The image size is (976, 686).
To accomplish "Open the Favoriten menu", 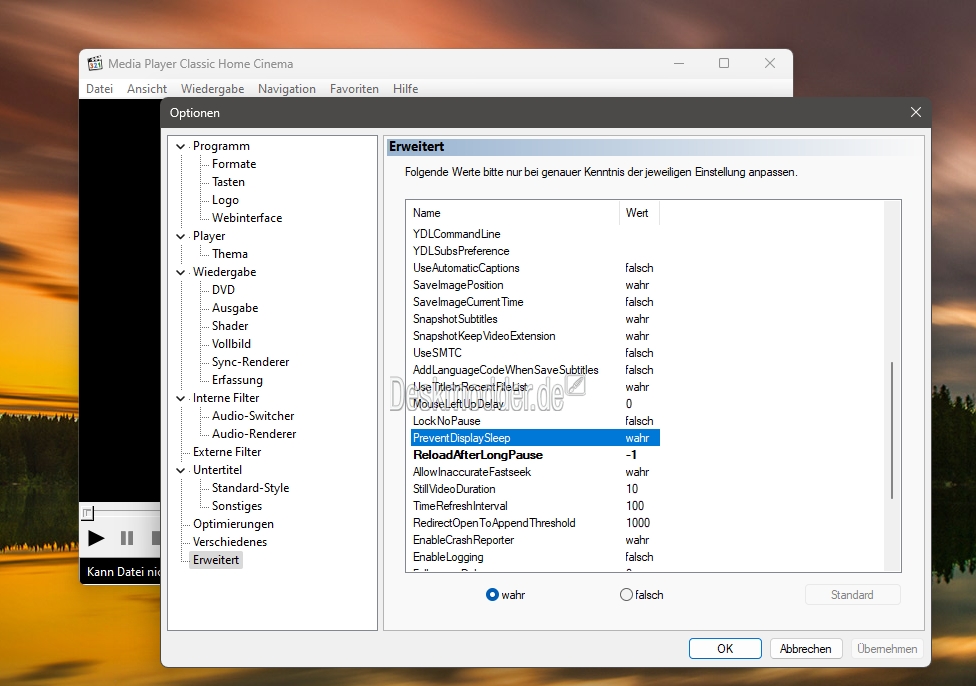I will click(354, 89).
